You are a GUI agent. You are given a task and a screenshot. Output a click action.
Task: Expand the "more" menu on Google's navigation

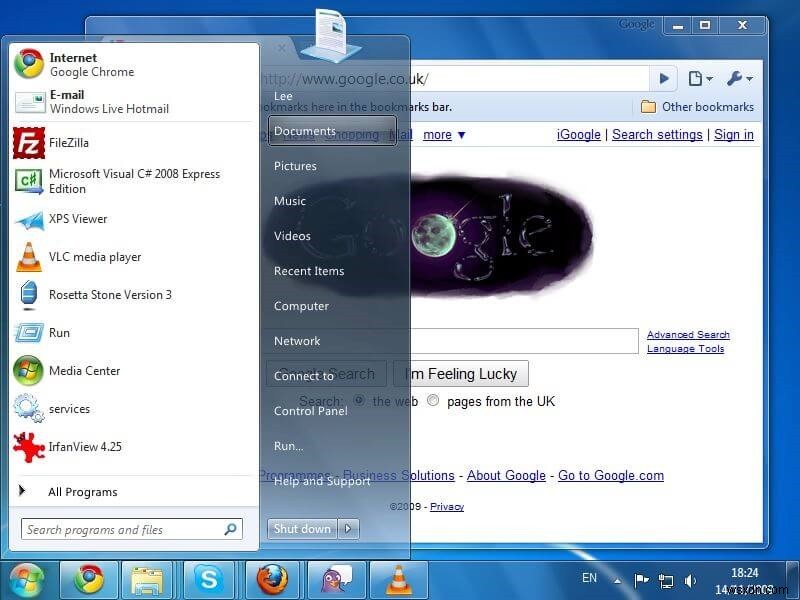(438, 134)
